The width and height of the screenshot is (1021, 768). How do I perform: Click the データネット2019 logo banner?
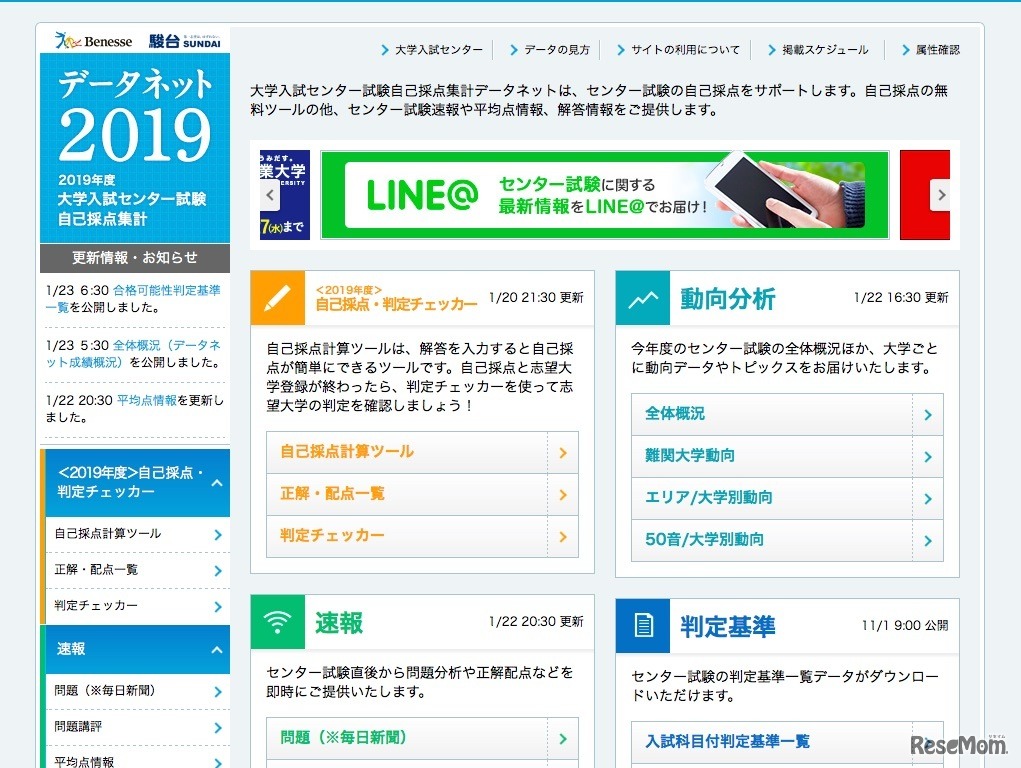[134, 140]
